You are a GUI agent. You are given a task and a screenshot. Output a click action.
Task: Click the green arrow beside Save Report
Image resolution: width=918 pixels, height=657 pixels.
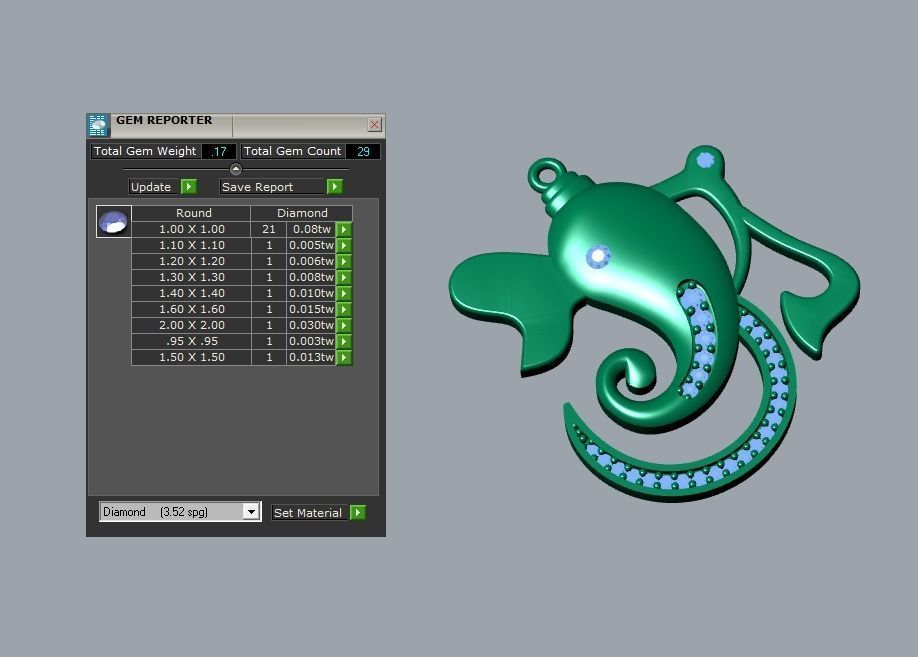pos(334,186)
